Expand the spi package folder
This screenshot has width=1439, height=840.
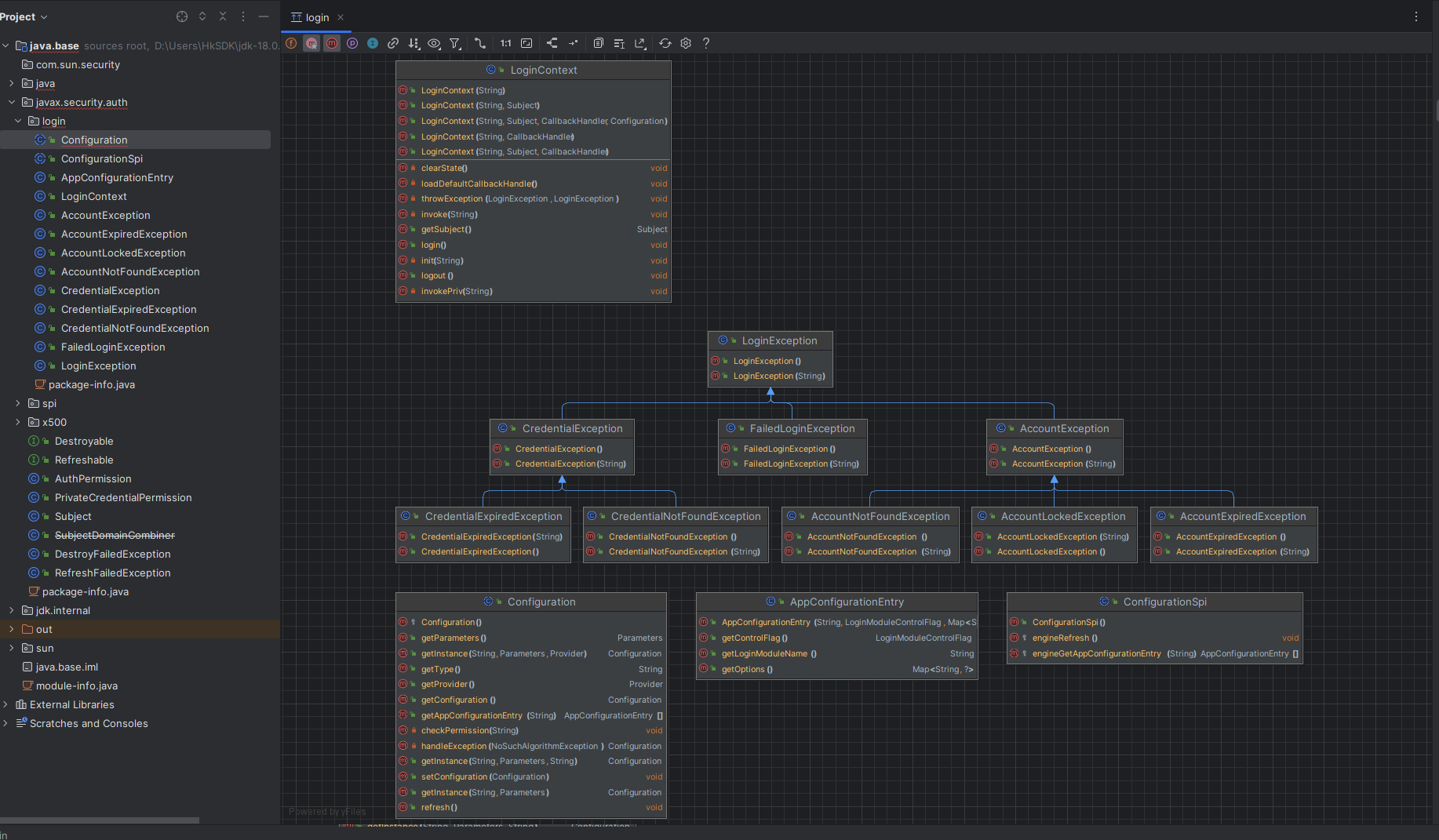pyautogui.click(x=18, y=403)
